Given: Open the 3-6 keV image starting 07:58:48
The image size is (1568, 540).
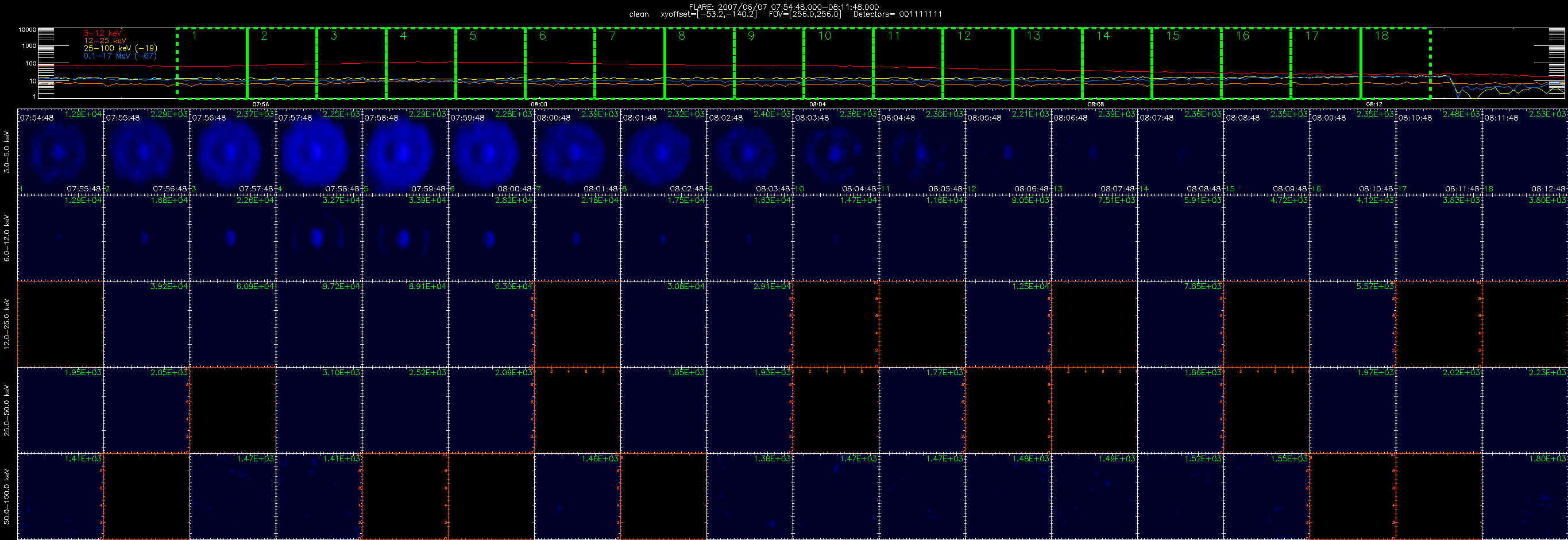Looking at the screenshot, I should point(405,152).
